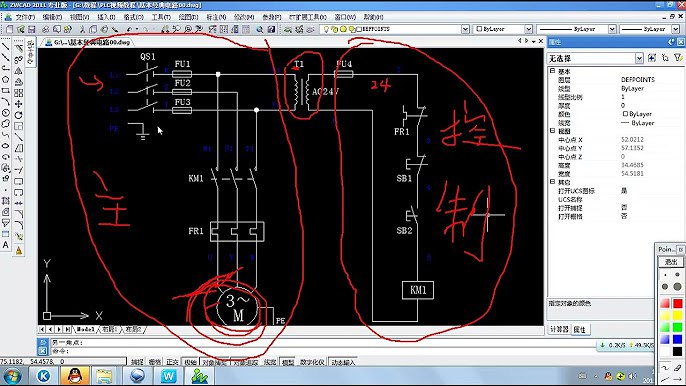This screenshot has height=386, width=686.
Task: Click the Cut scissors icon
Action: coord(82,29)
